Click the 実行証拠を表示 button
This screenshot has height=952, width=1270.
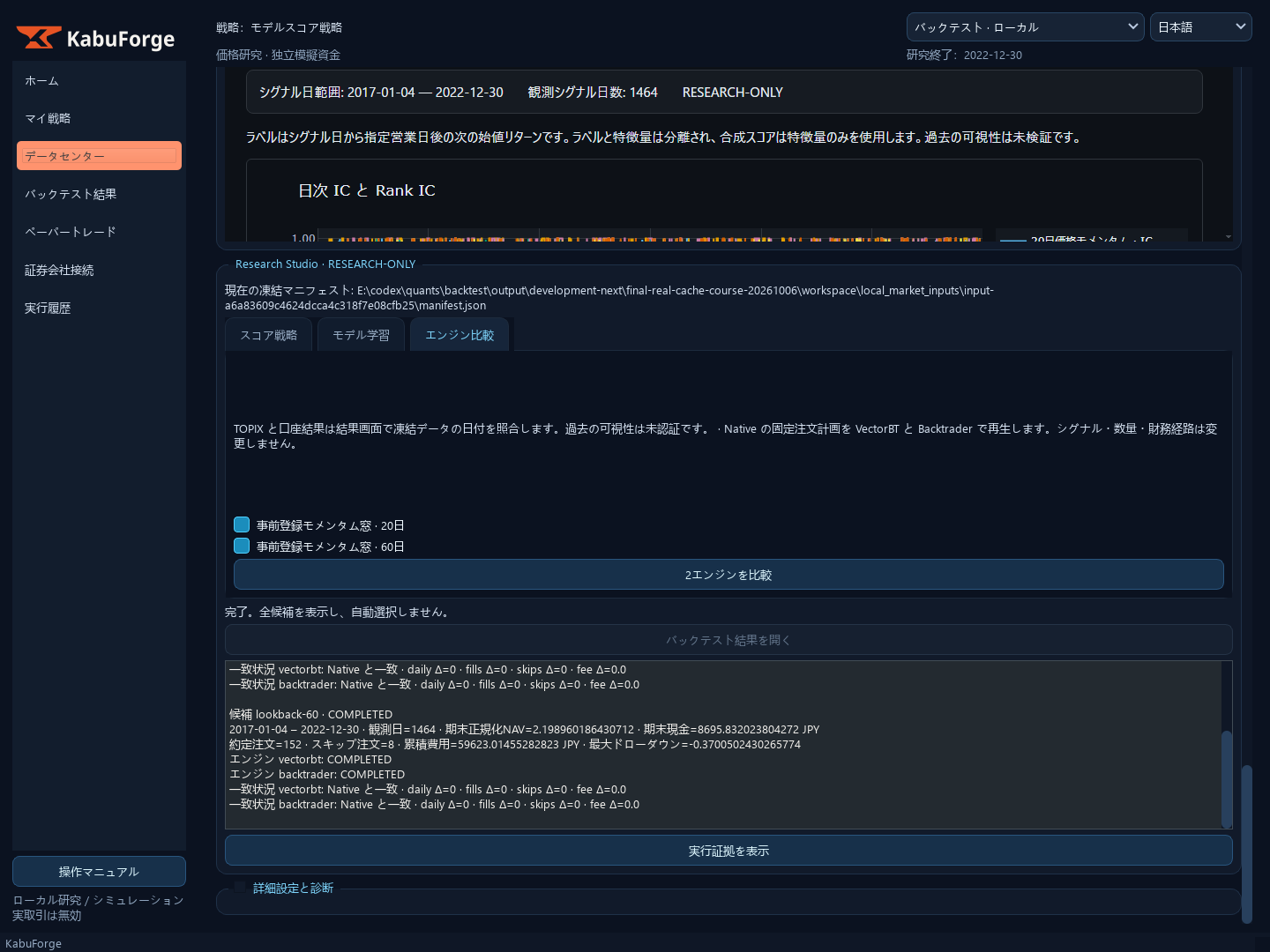pyautogui.click(x=728, y=851)
